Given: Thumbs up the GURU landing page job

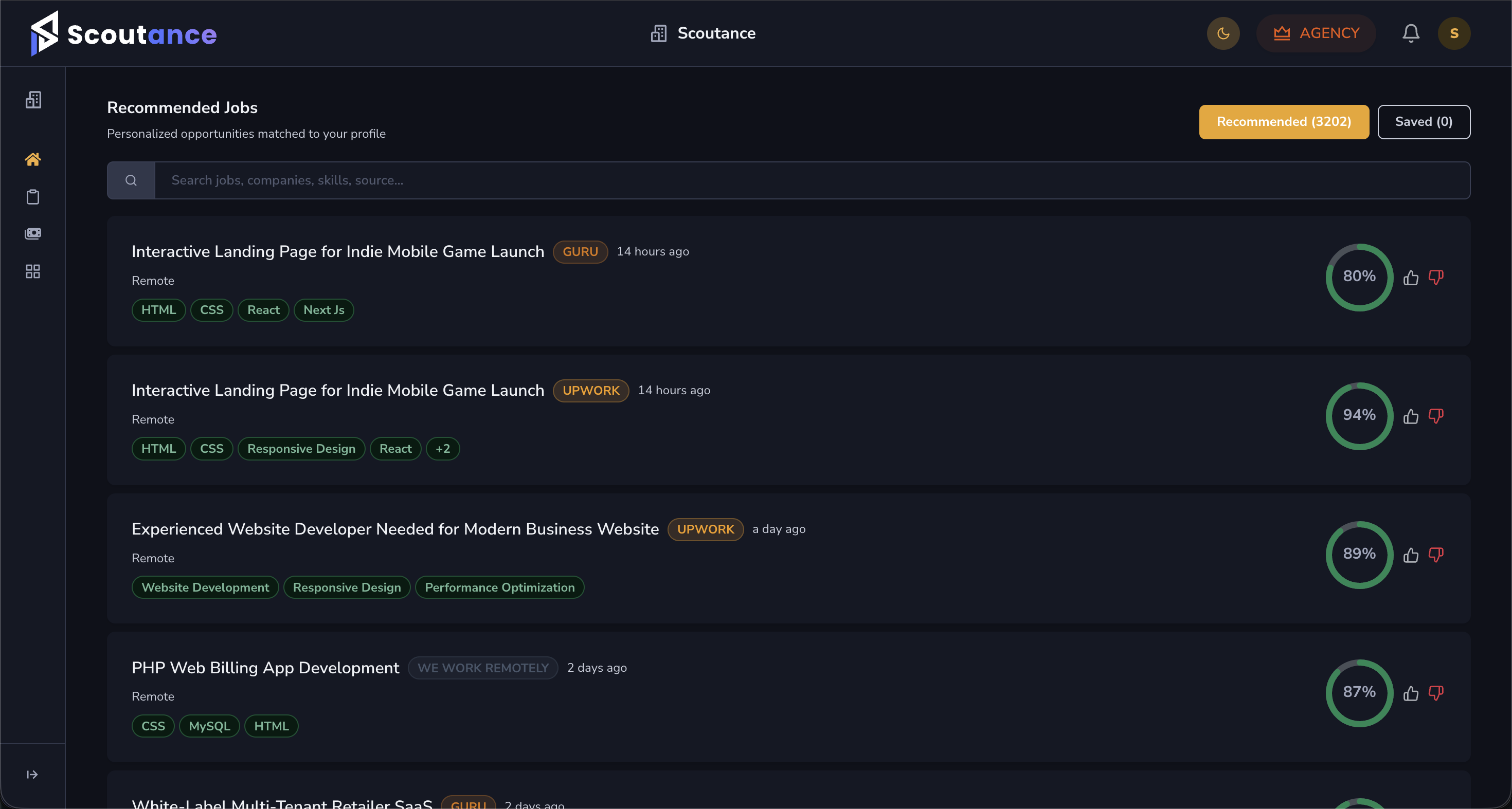Looking at the screenshot, I should point(1411,278).
